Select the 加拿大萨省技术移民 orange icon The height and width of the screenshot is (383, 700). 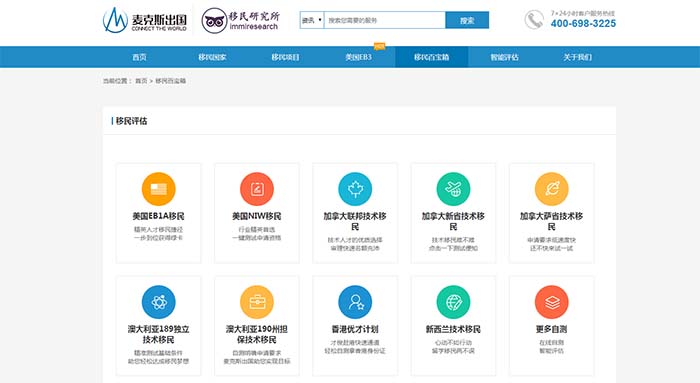click(551, 189)
